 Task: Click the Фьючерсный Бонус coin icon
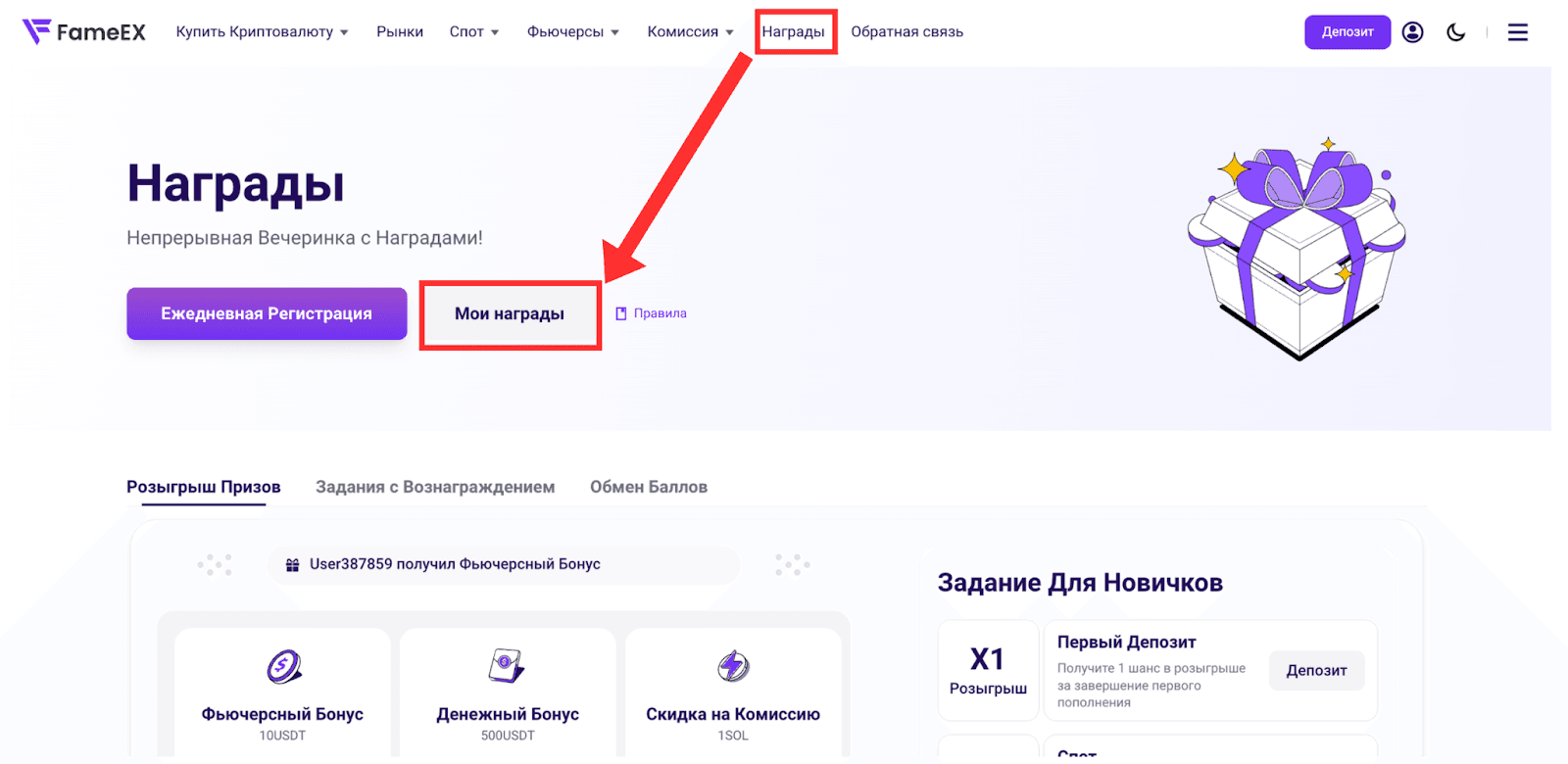283,667
